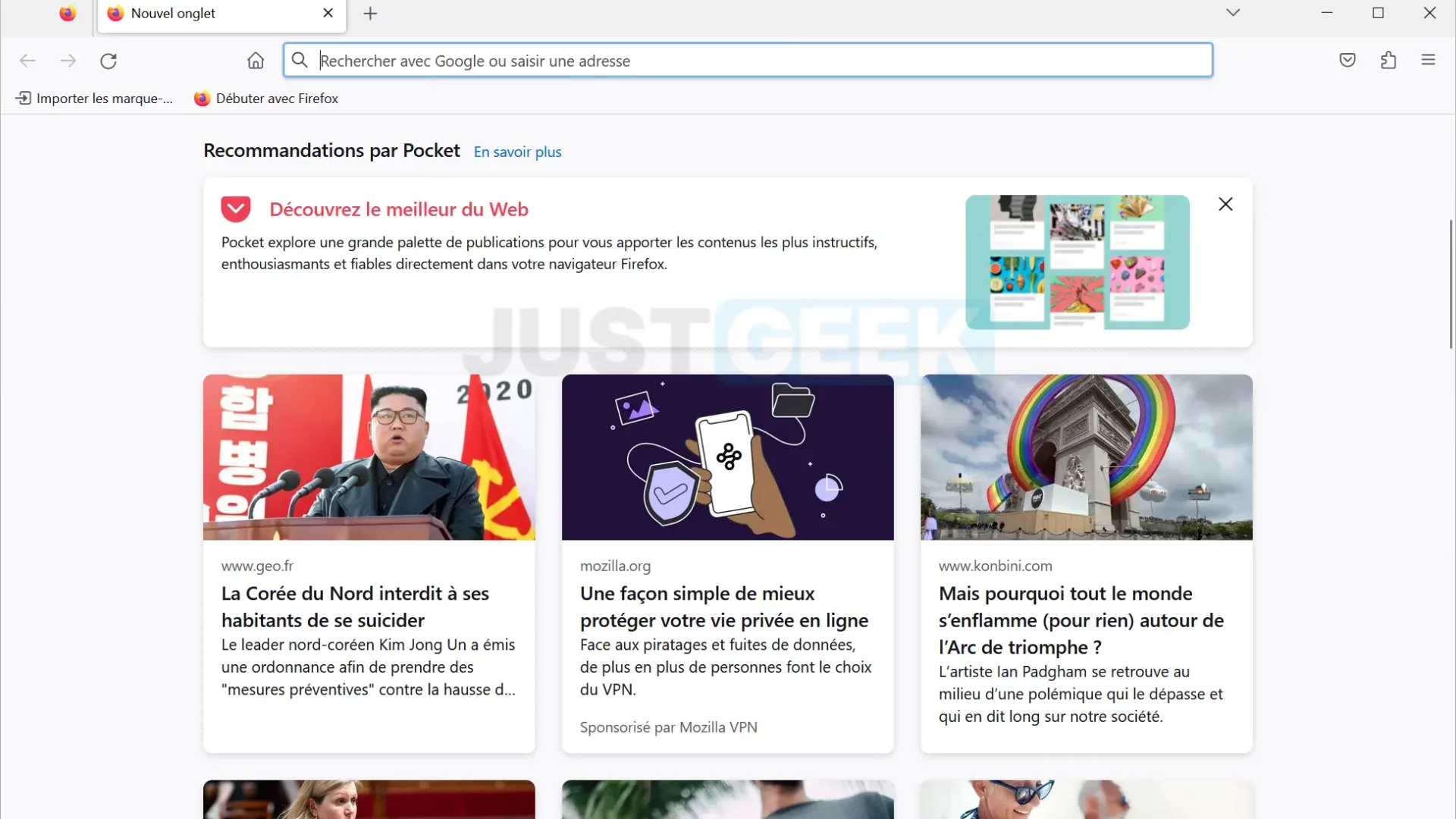Reload the current page
The image size is (1456, 819).
pyautogui.click(x=108, y=61)
